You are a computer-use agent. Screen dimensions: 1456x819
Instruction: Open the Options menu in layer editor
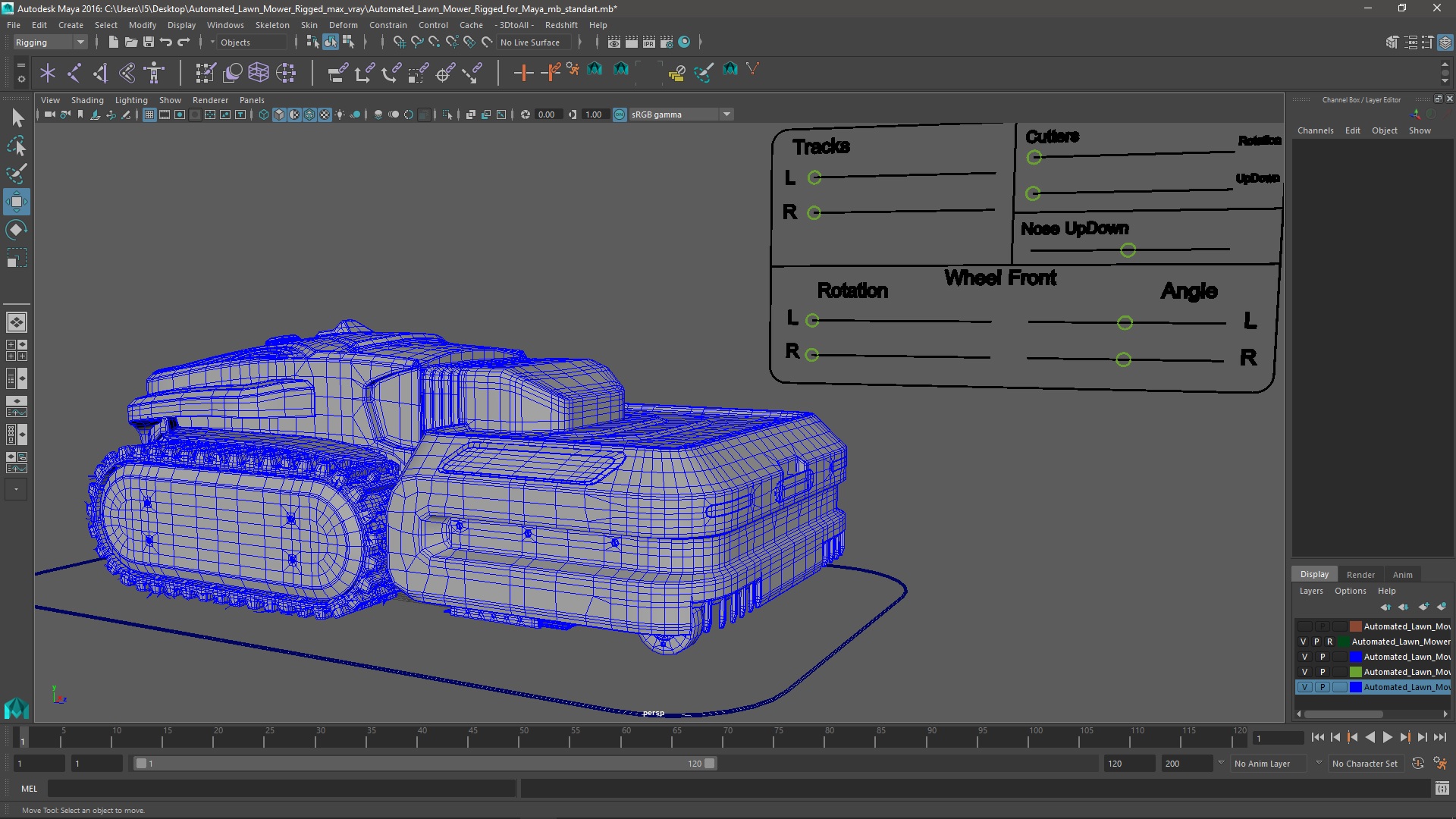click(1350, 591)
